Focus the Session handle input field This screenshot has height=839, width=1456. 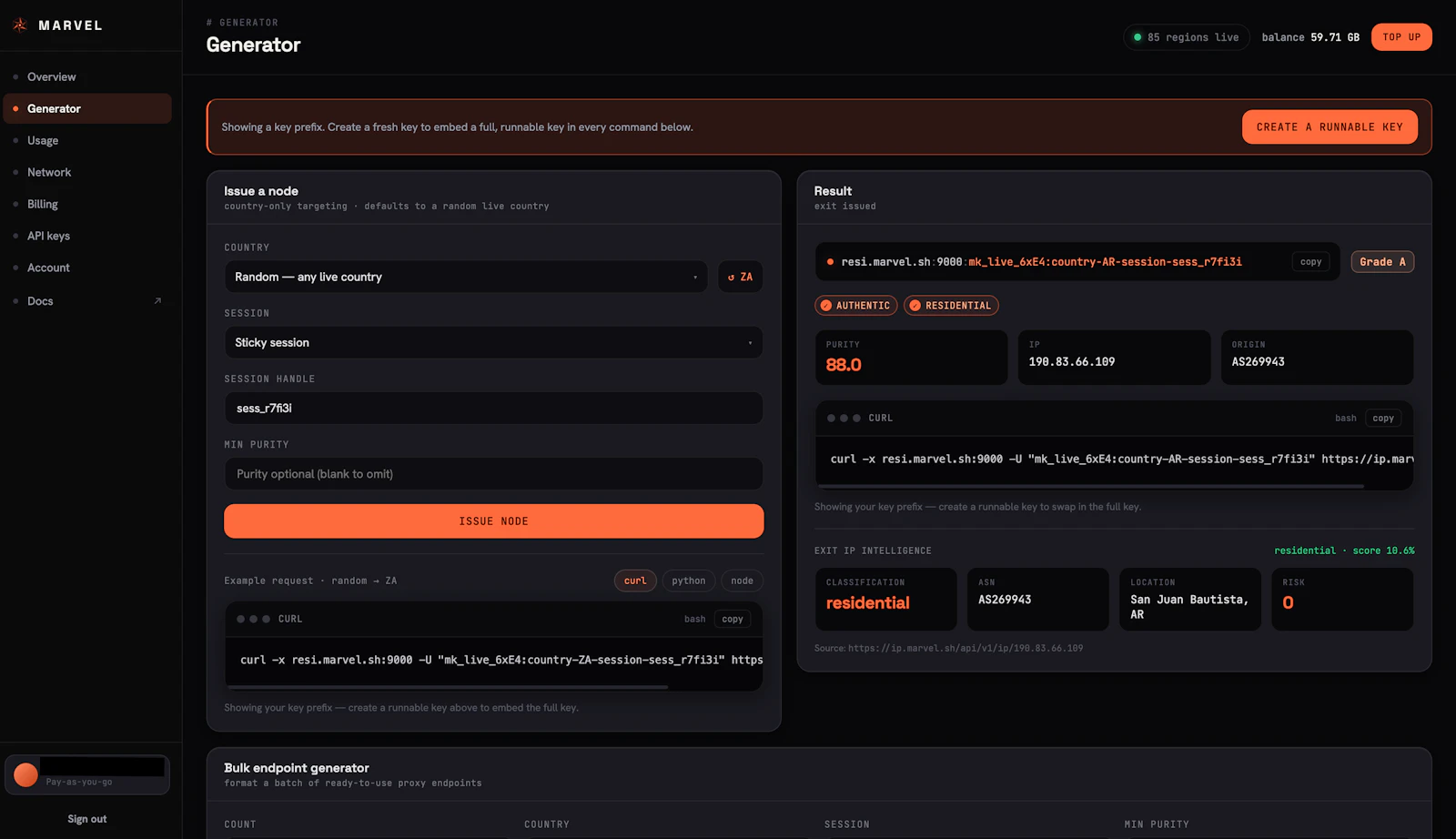point(493,409)
